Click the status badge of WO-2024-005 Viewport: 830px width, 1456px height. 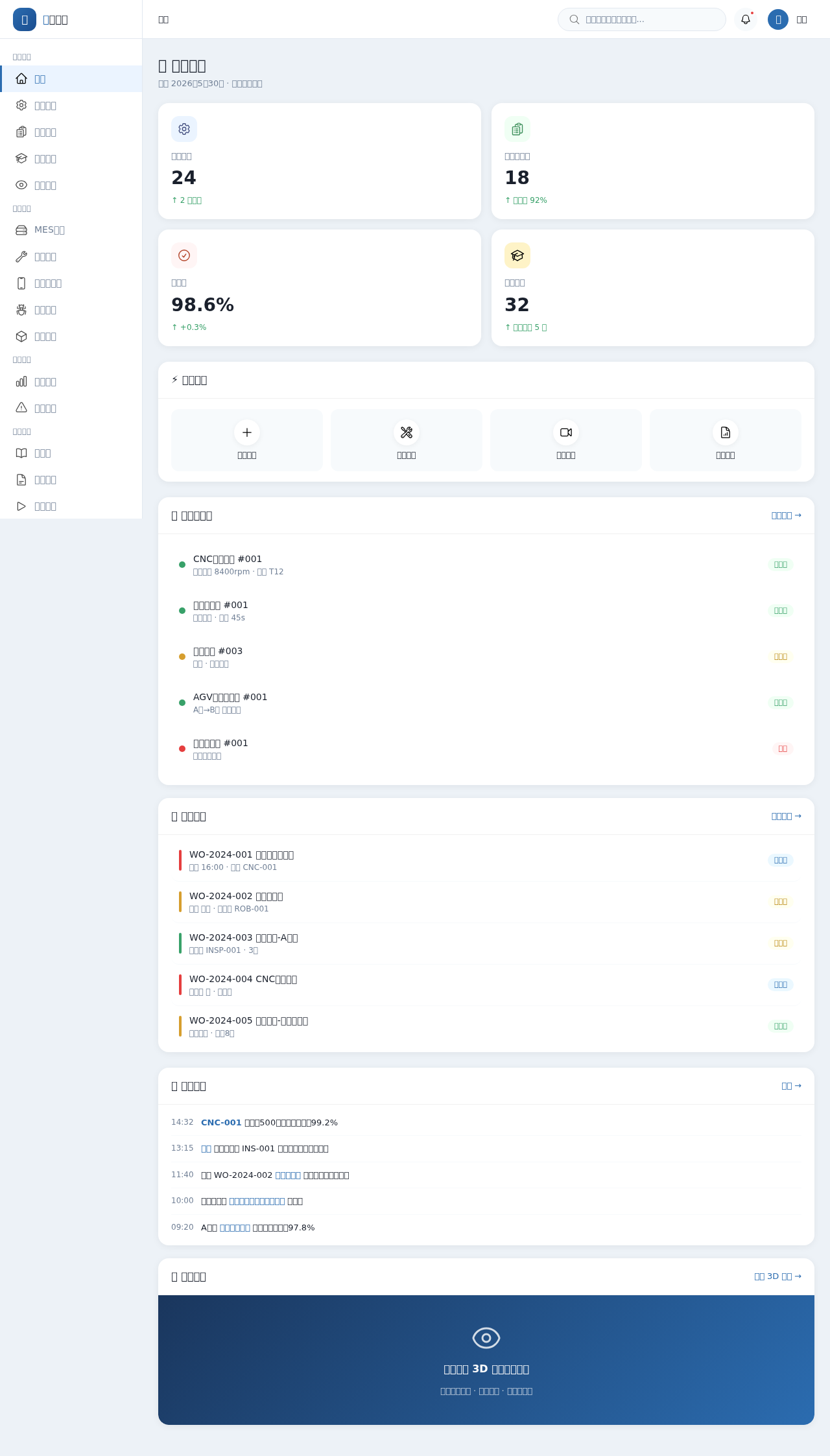781,1026
